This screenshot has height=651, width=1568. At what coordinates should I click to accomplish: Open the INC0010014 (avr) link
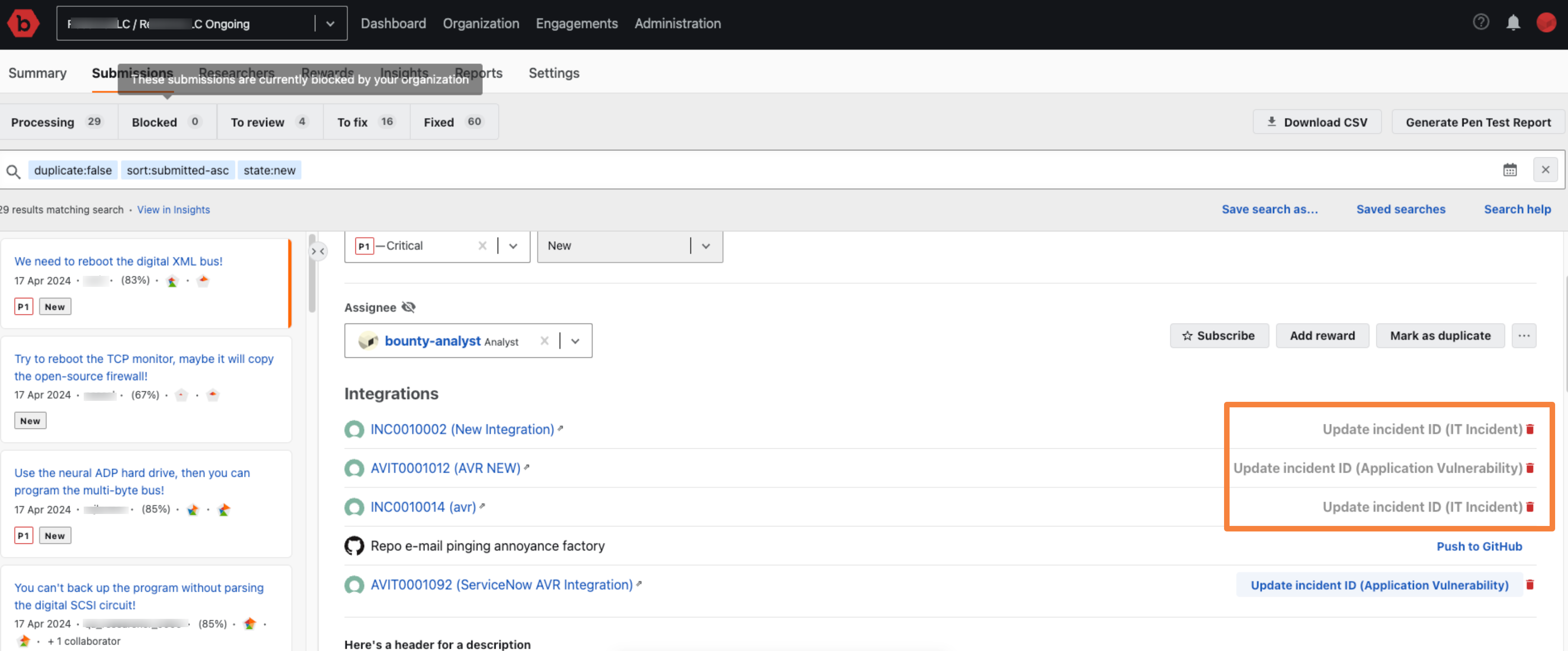pyautogui.click(x=423, y=508)
